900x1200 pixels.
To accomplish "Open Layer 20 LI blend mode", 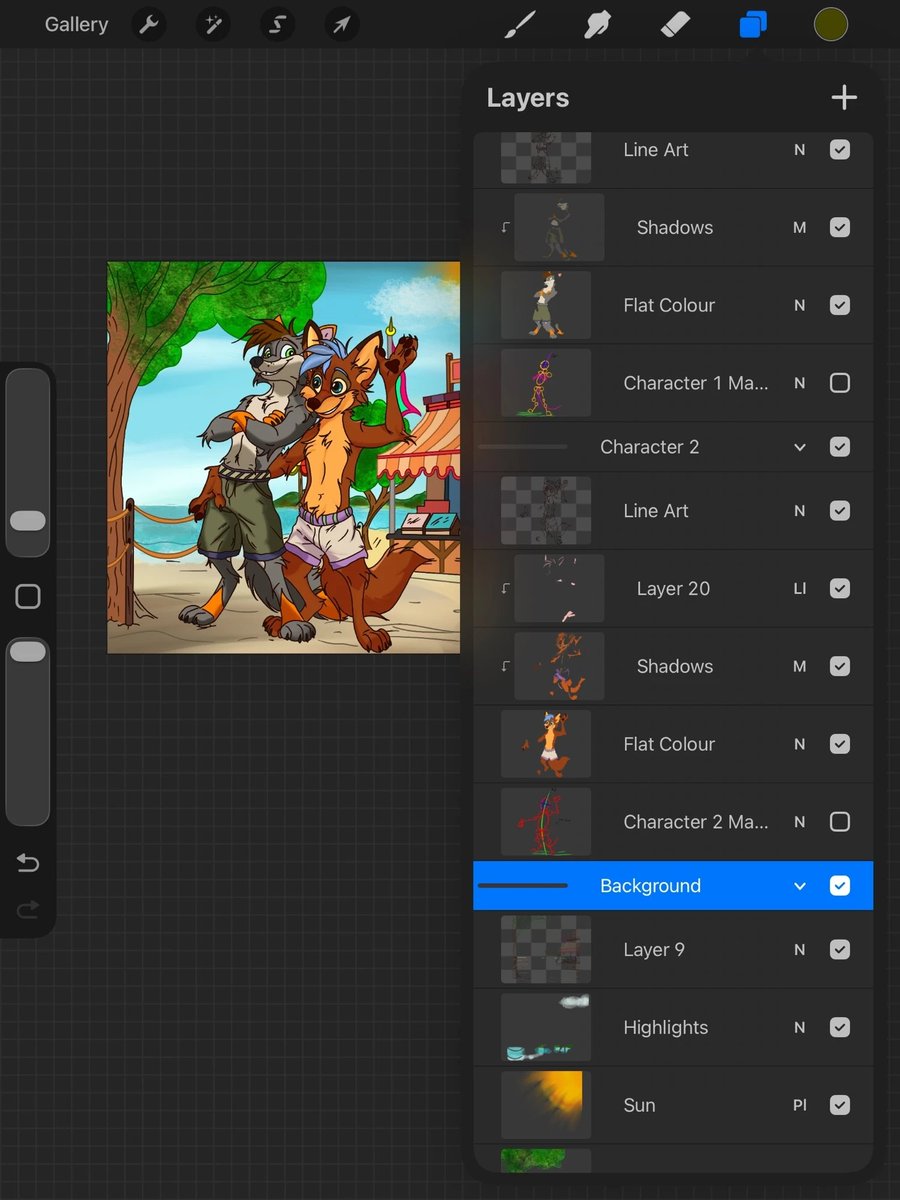I will click(x=800, y=588).
